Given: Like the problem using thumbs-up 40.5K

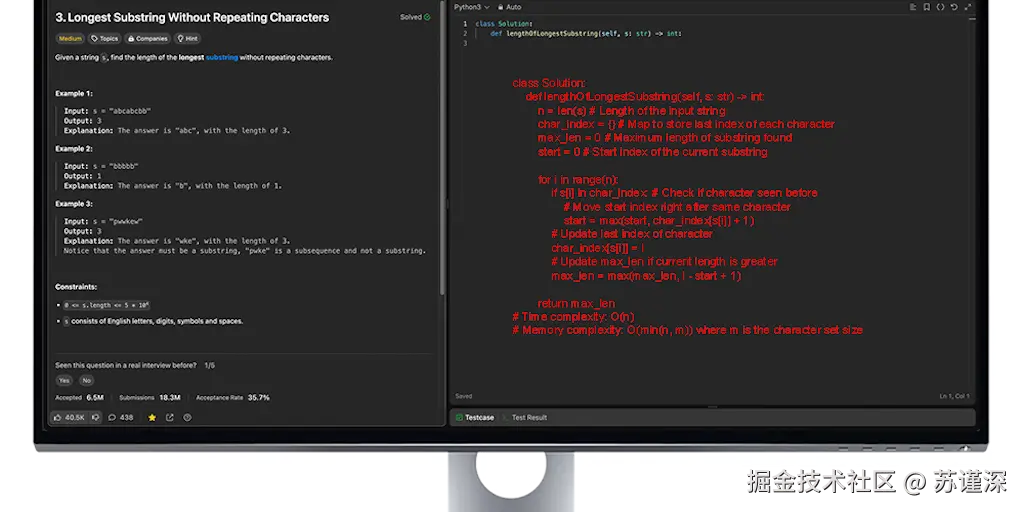Looking at the screenshot, I should pyautogui.click(x=69, y=417).
